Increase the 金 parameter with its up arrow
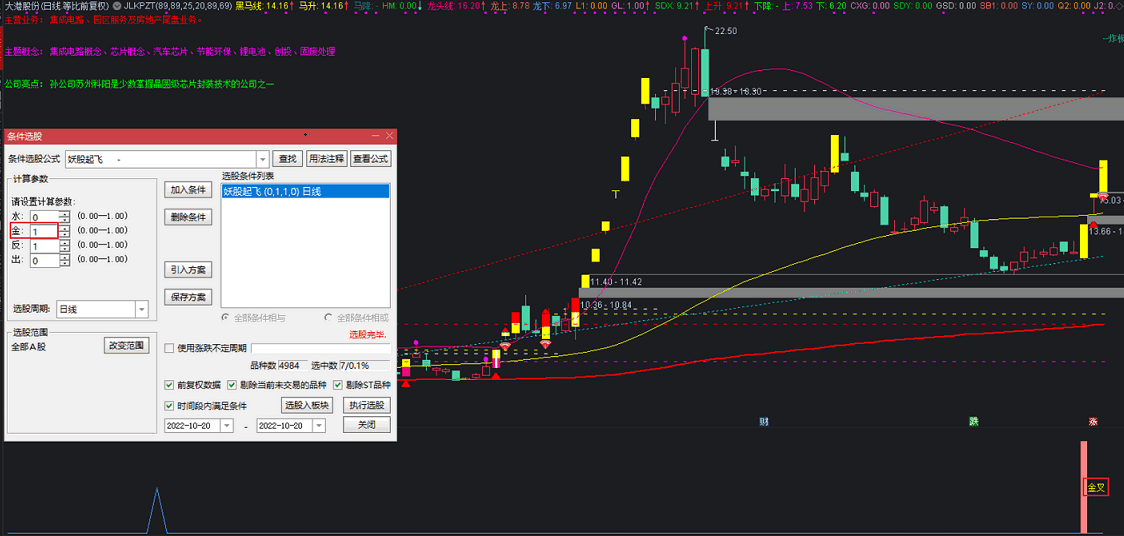The width and height of the screenshot is (1124, 536). point(65,228)
